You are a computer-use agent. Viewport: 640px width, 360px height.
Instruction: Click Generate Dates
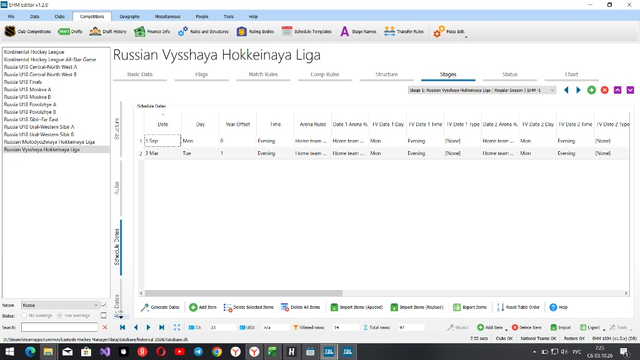[160, 307]
